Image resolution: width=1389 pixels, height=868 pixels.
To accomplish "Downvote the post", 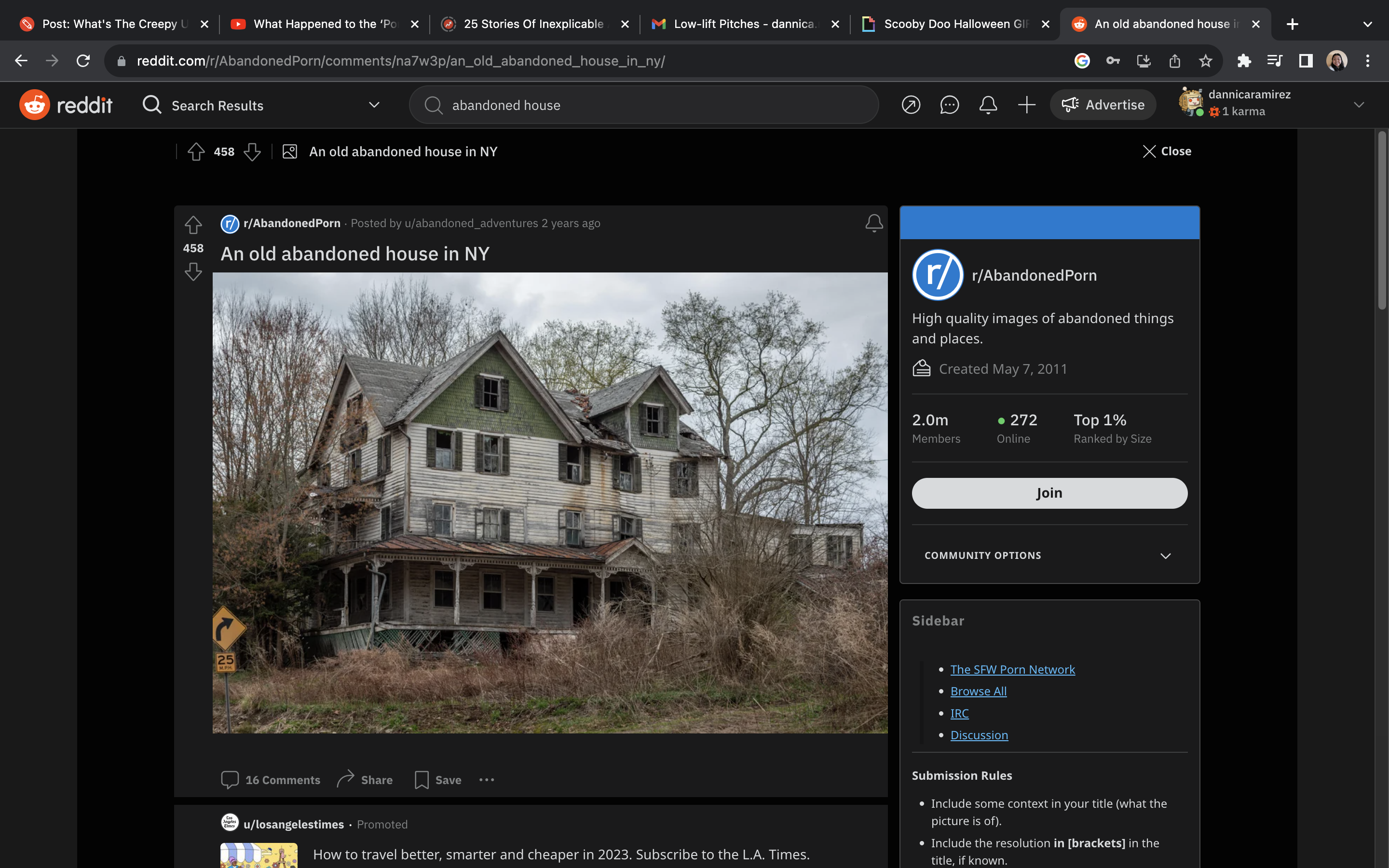I will (x=193, y=271).
